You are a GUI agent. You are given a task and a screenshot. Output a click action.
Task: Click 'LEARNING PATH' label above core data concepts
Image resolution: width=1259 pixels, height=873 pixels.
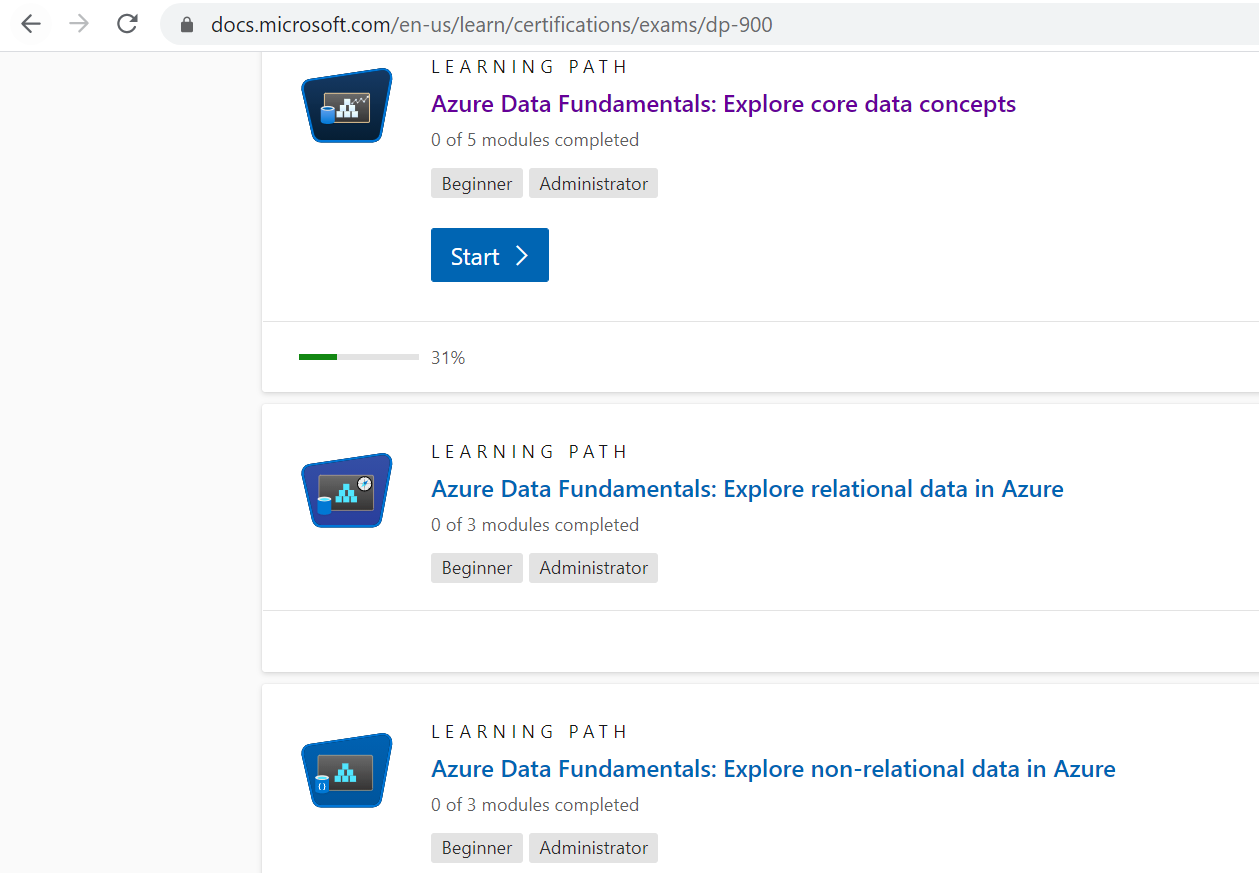pos(529,67)
